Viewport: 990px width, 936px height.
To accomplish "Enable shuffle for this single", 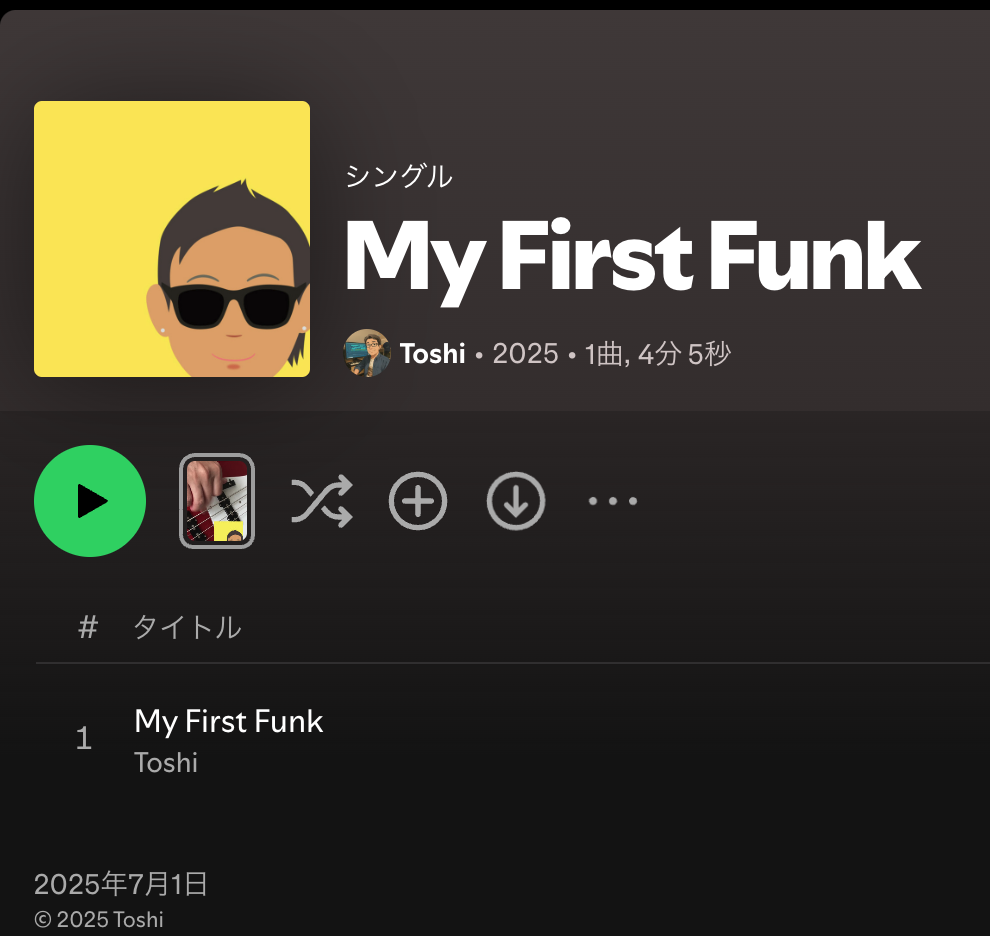I will [321, 501].
